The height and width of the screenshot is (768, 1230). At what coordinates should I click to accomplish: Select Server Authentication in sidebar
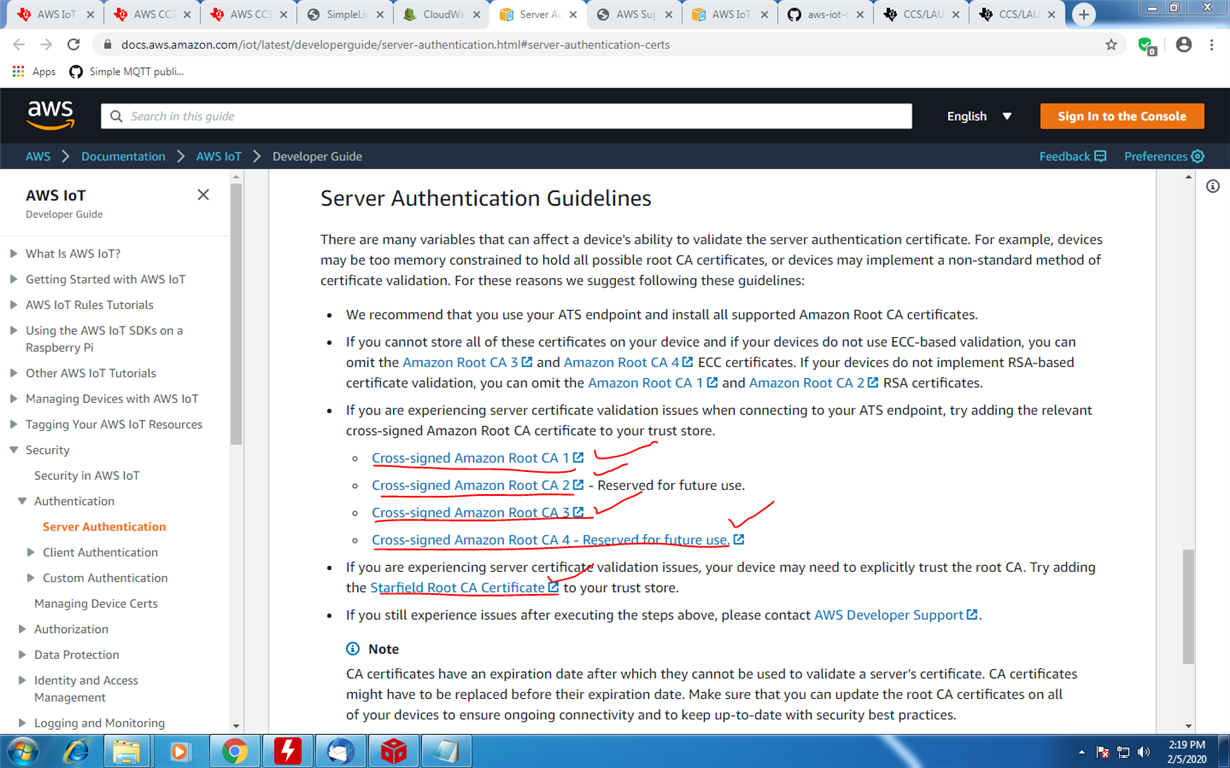(104, 526)
